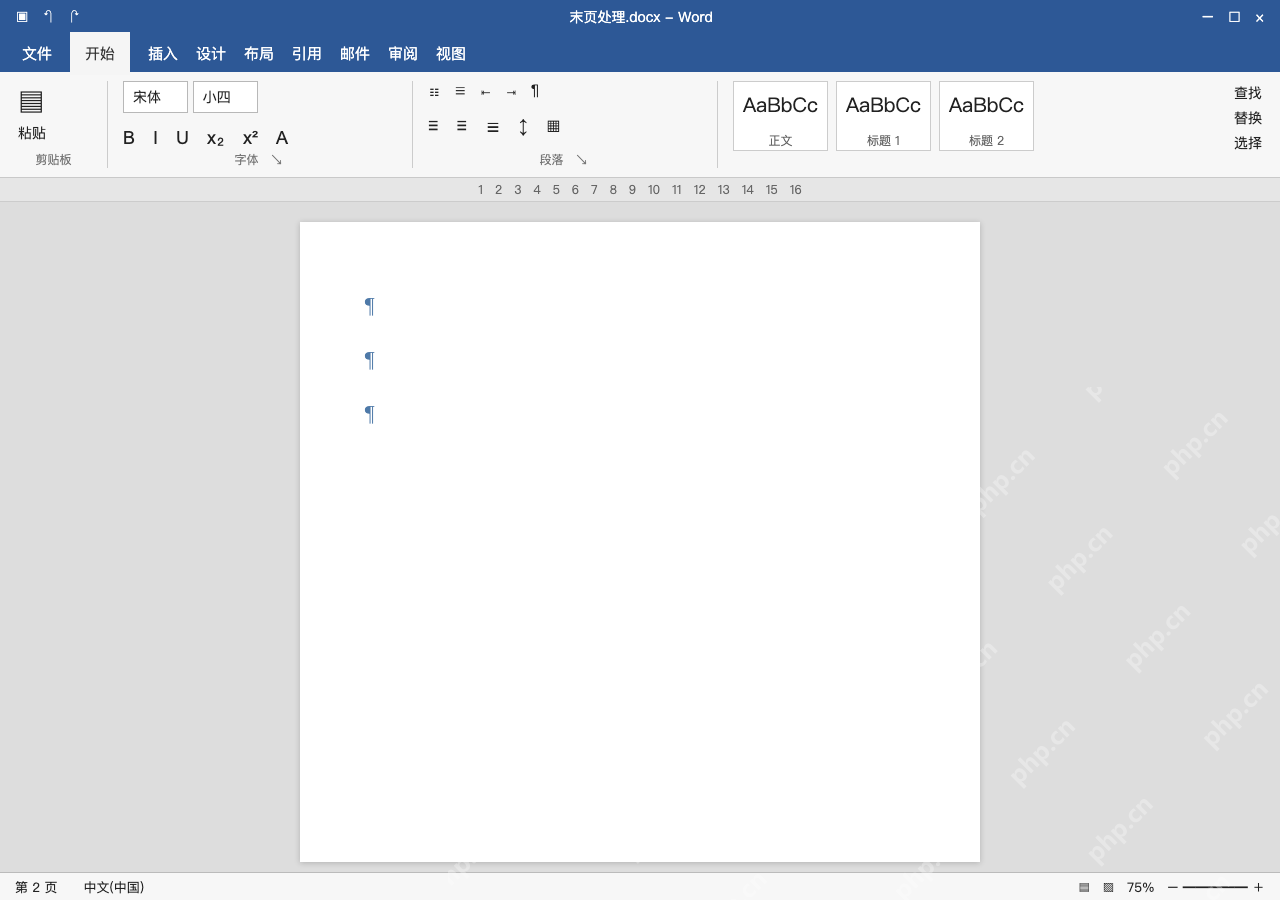Screen dimensions: 1280x900
Task: Increase the paragraph indent
Action: (x=511, y=92)
